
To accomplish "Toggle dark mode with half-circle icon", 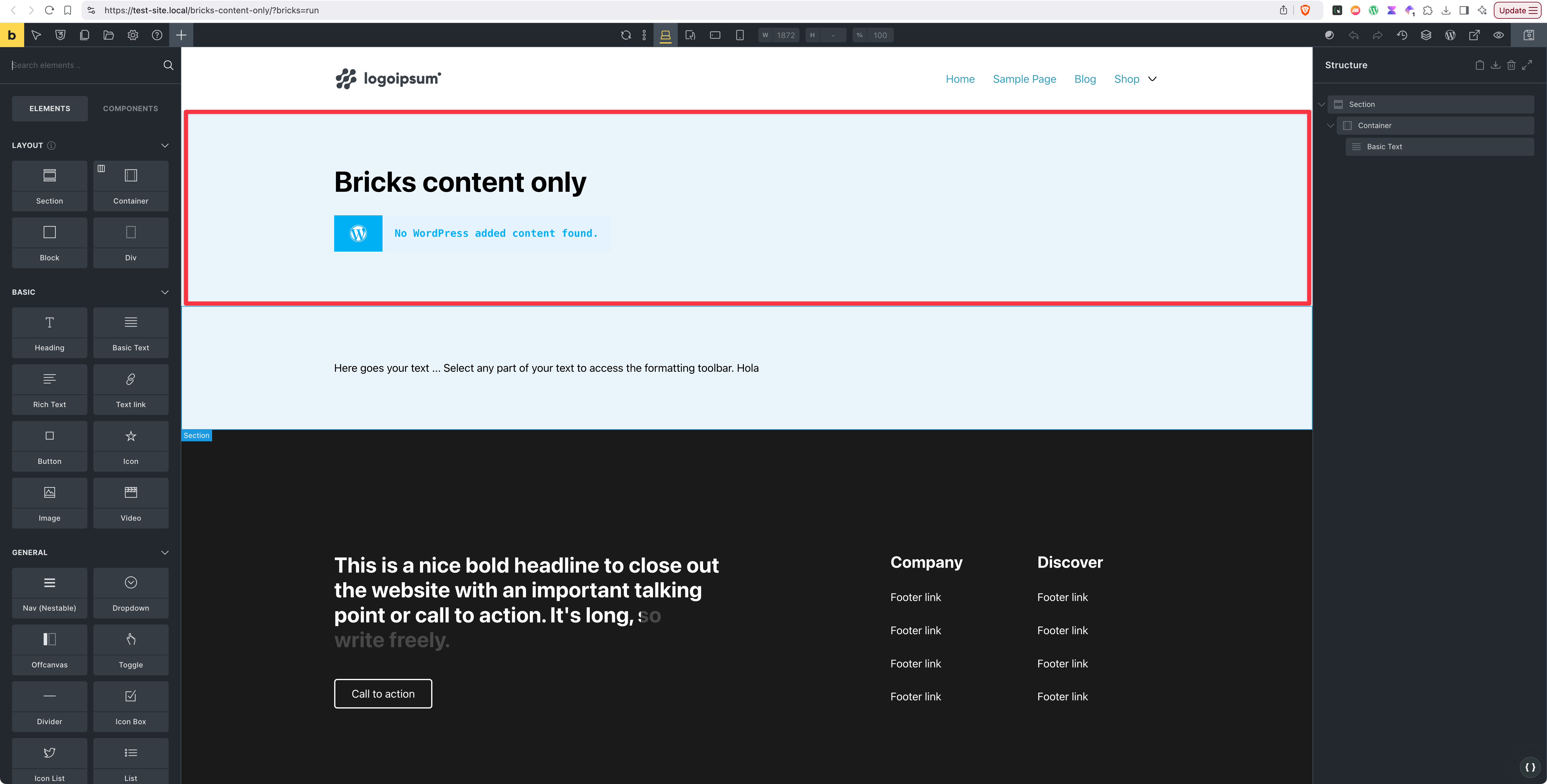I will (1329, 35).
